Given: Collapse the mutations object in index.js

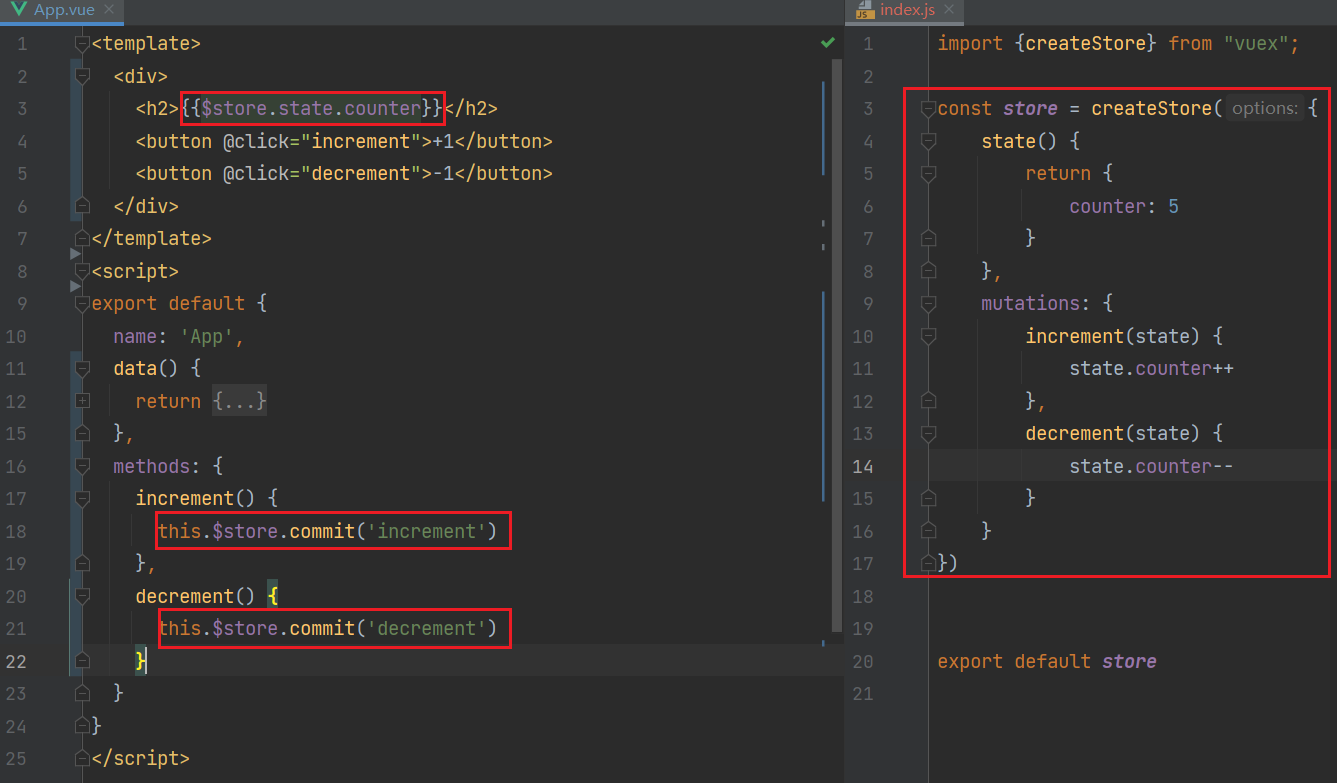Looking at the screenshot, I should tap(928, 304).
